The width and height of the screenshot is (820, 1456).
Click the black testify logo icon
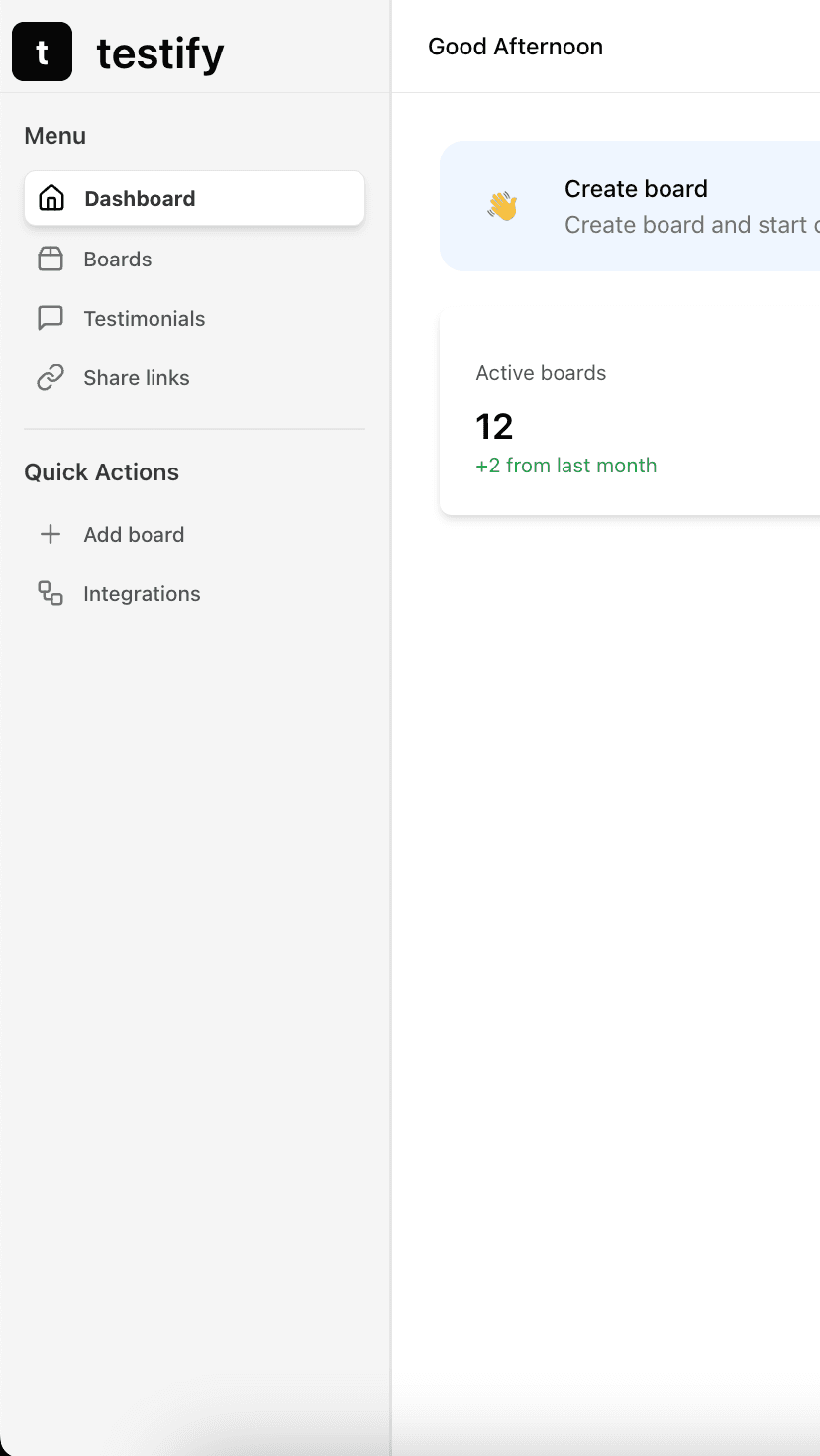(x=42, y=52)
